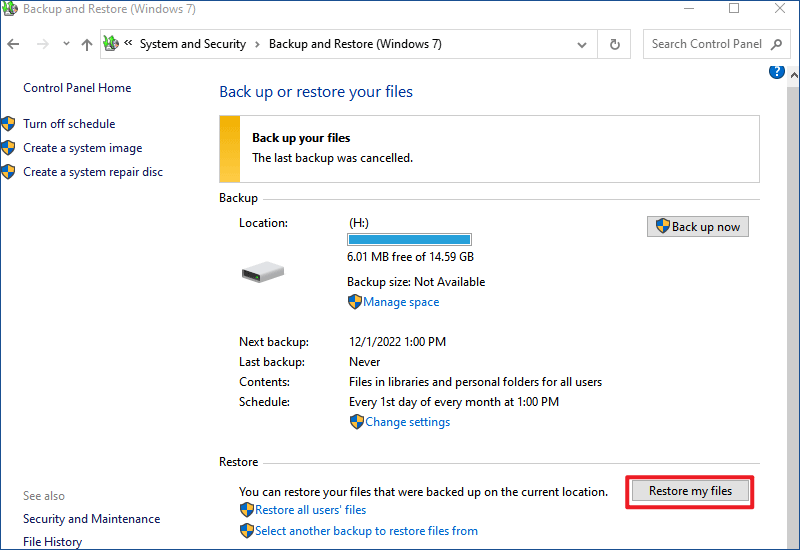Click the Control Panel address bar icon
Viewport: 800px width, 550px height.
pyautogui.click(x=111, y=44)
